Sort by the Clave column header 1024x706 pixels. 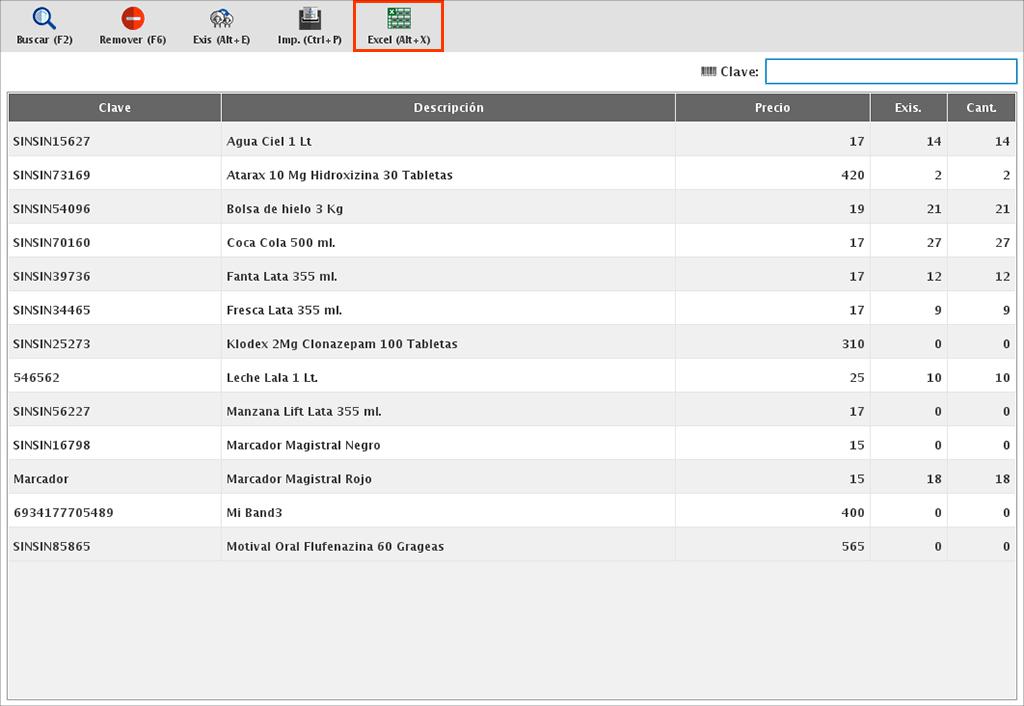click(115, 108)
